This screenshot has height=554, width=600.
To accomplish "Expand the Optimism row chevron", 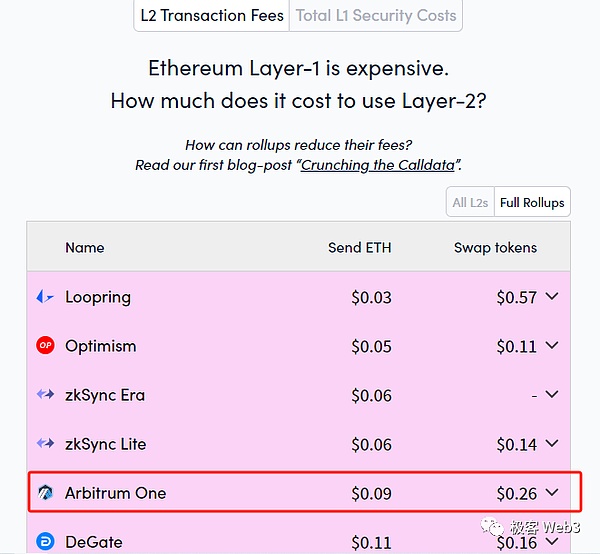I will tap(552, 346).
